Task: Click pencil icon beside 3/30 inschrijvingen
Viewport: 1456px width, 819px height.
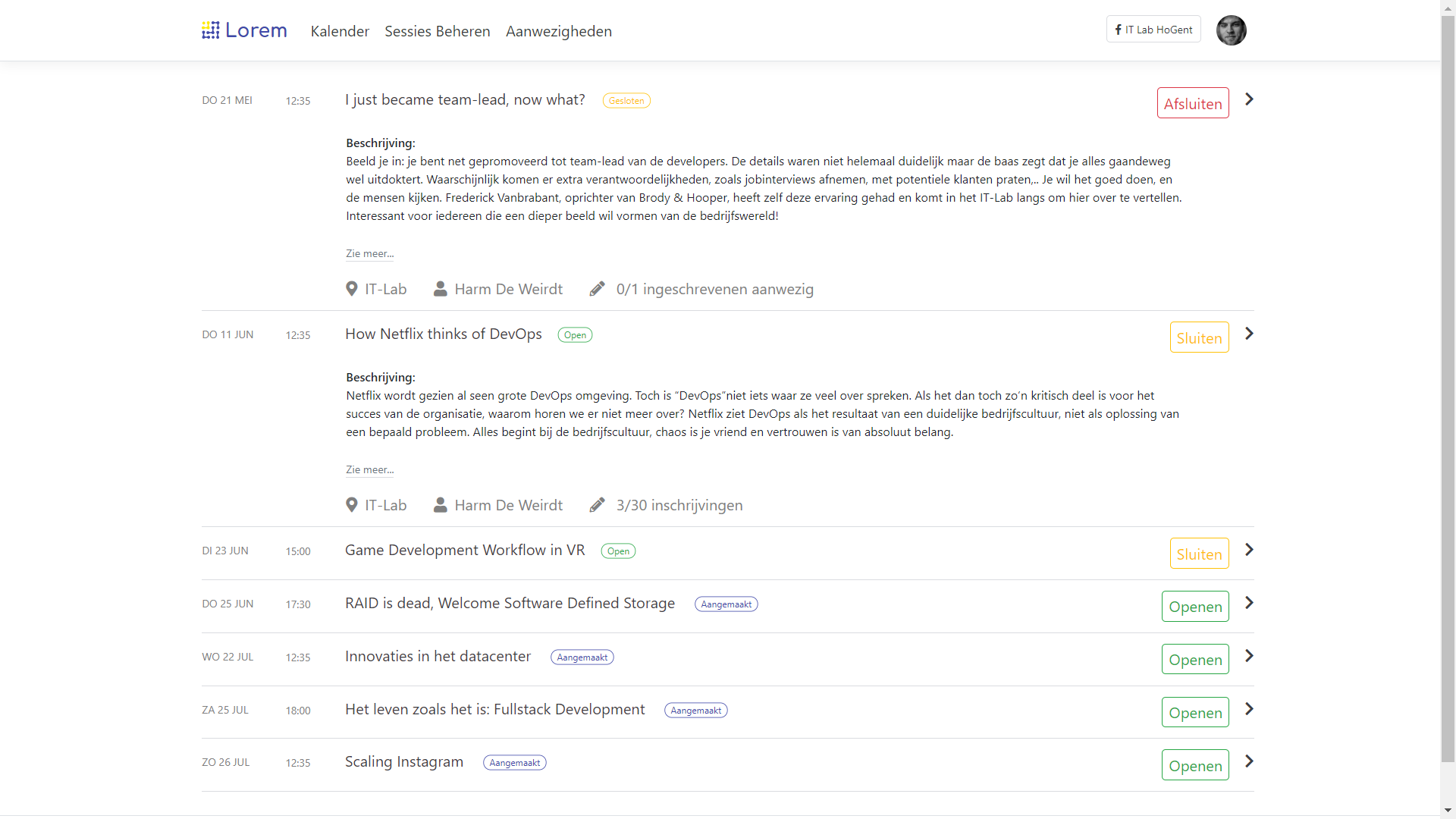Action: coord(598,505)
